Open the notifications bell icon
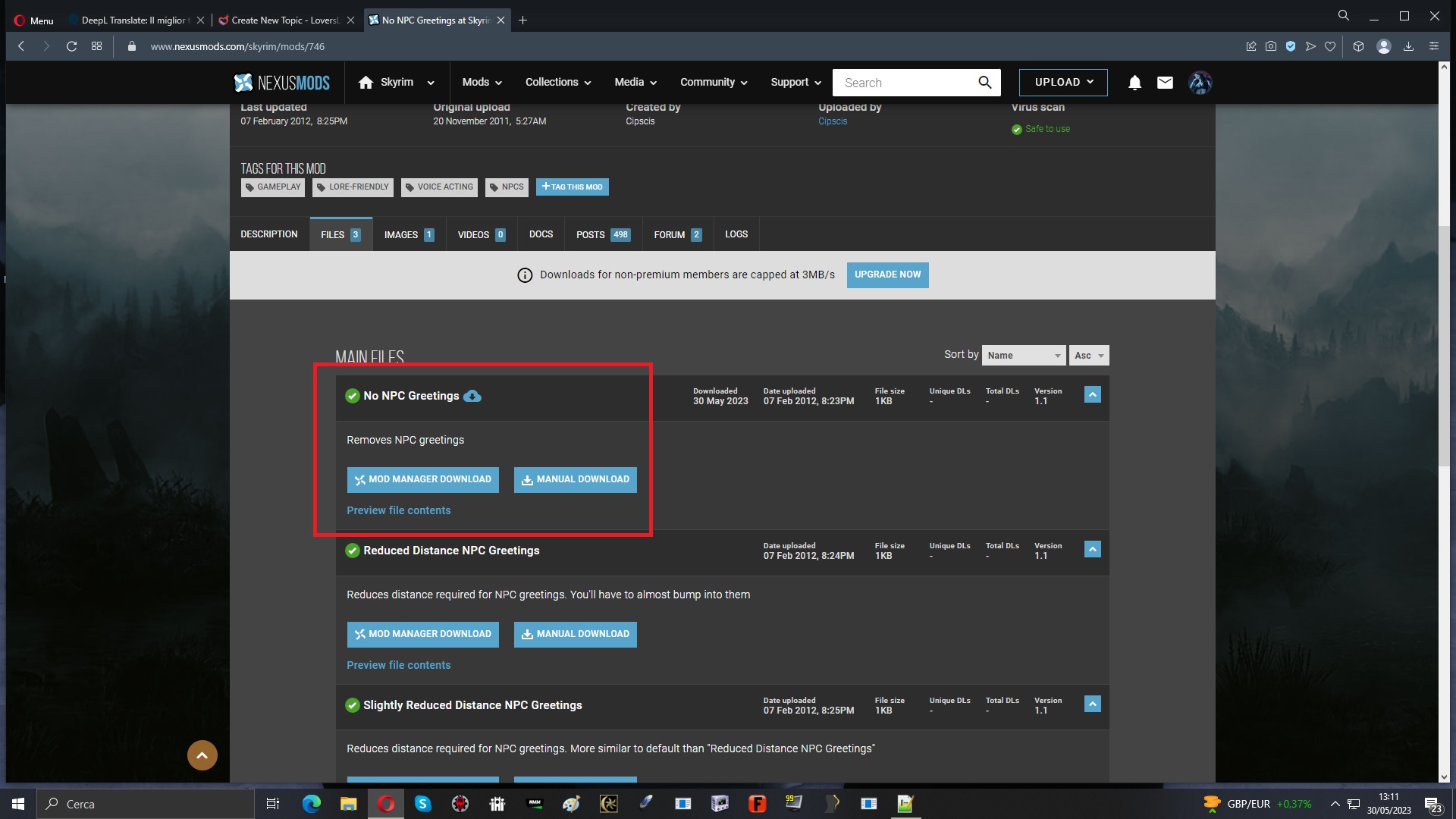 [1134, 83]
